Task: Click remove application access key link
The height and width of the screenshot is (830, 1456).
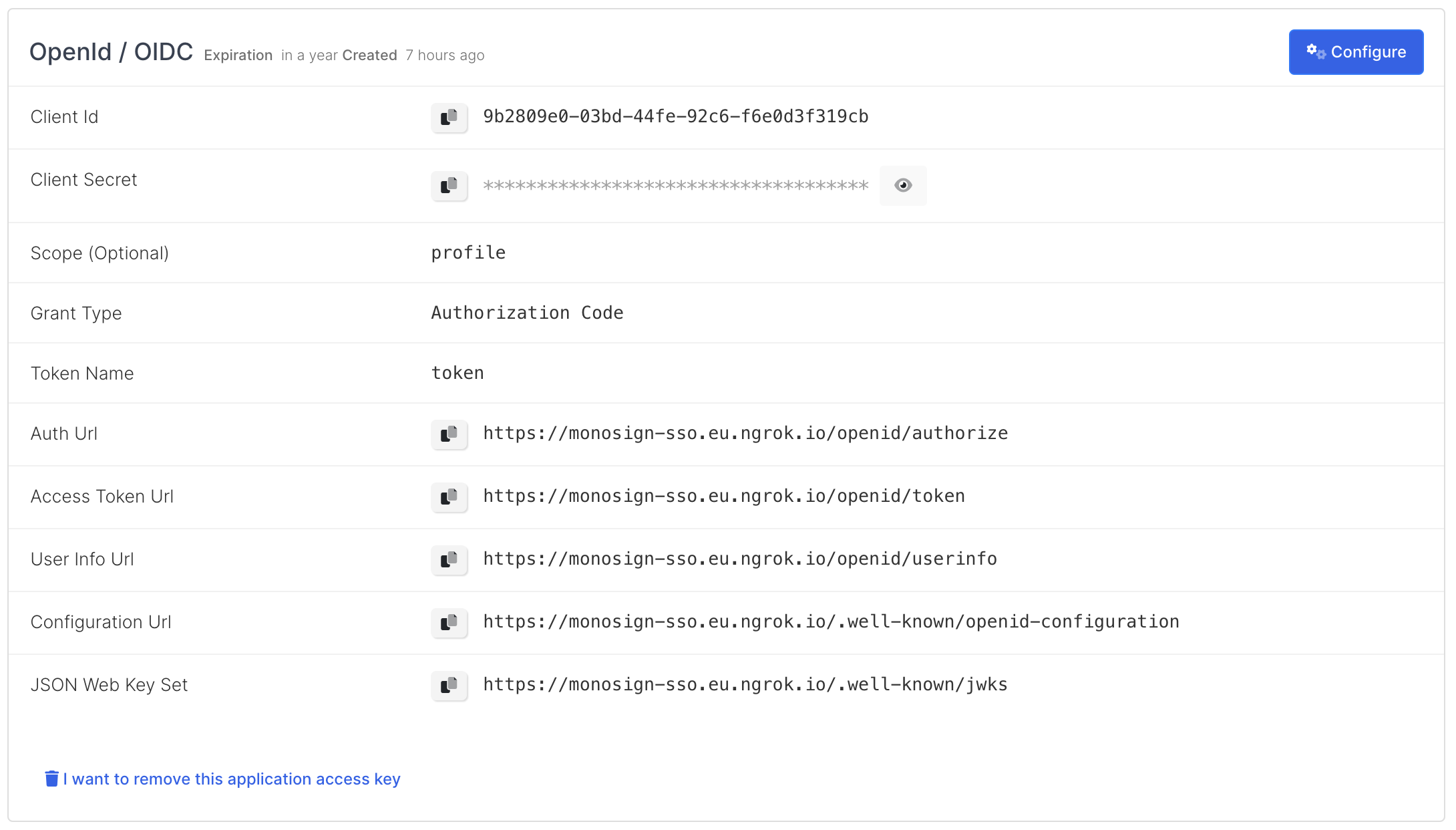Action: (x=231, y=779)
